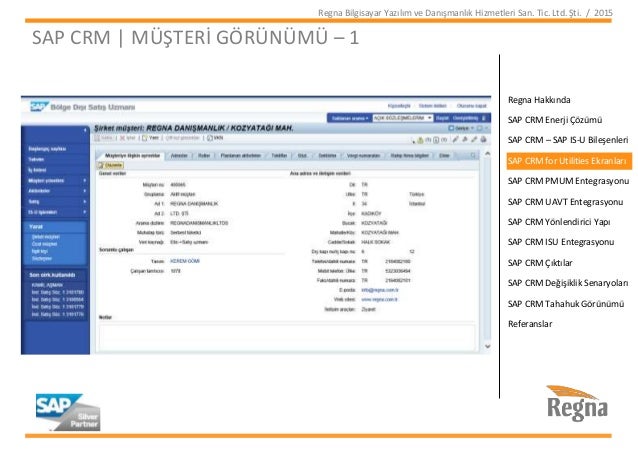
Task: Click the slide item SAP CRM UAVT Entegrasyonu
Action: (x=565, y=202)
